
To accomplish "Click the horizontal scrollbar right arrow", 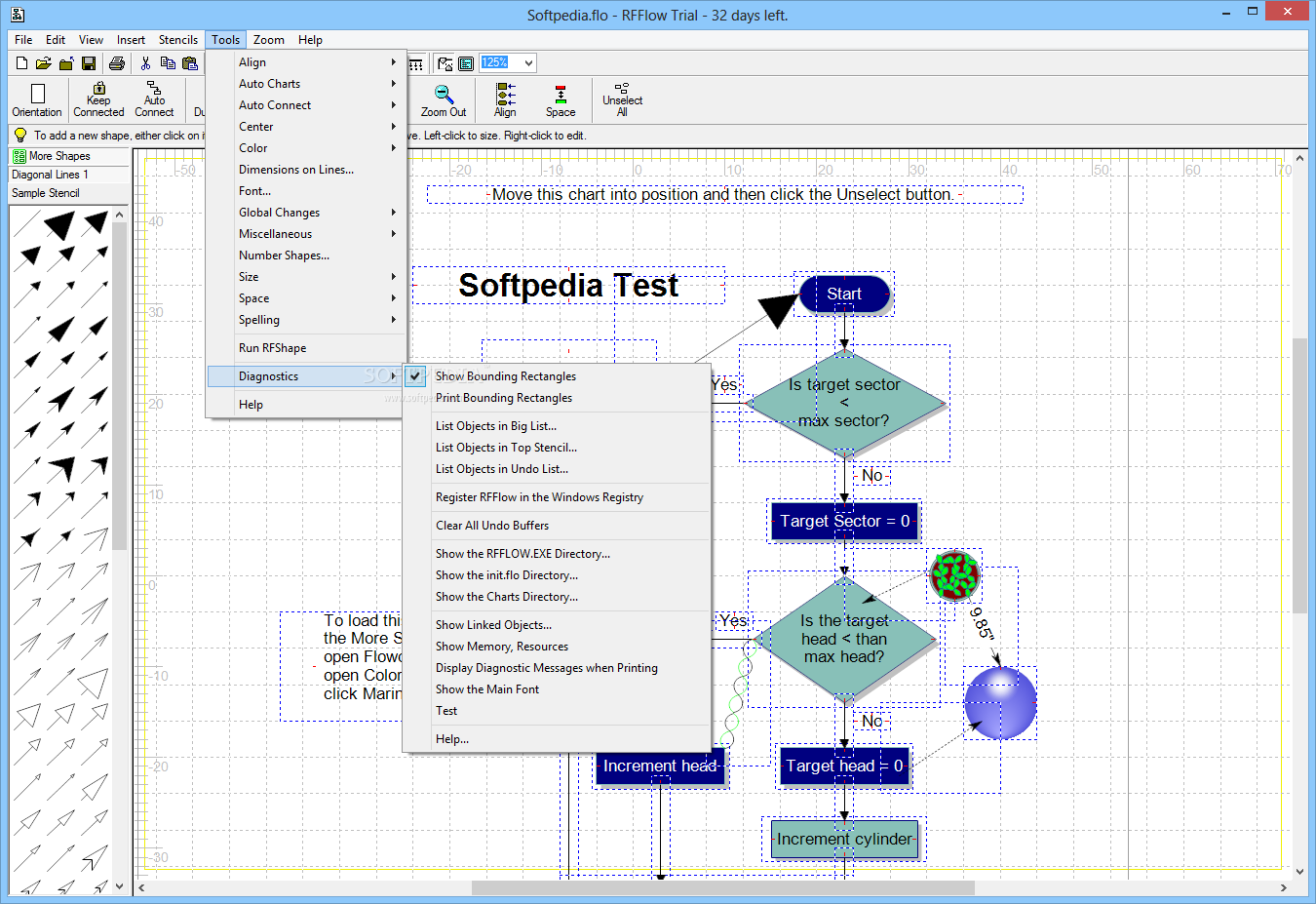I will 1283,887.
